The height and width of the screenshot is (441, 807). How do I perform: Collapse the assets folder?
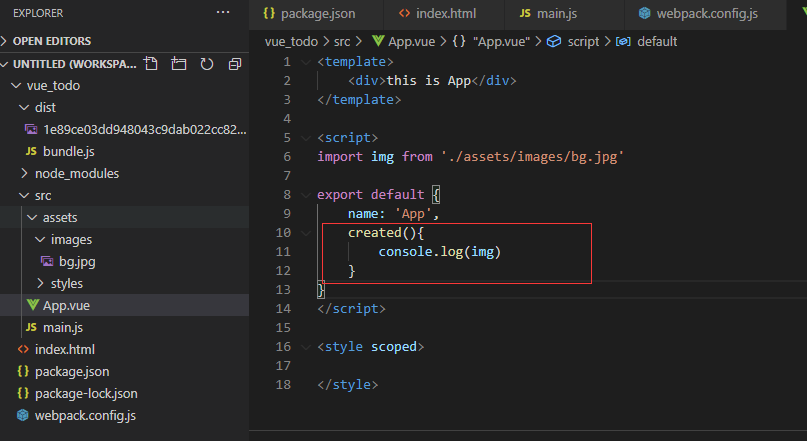point(32,218)
